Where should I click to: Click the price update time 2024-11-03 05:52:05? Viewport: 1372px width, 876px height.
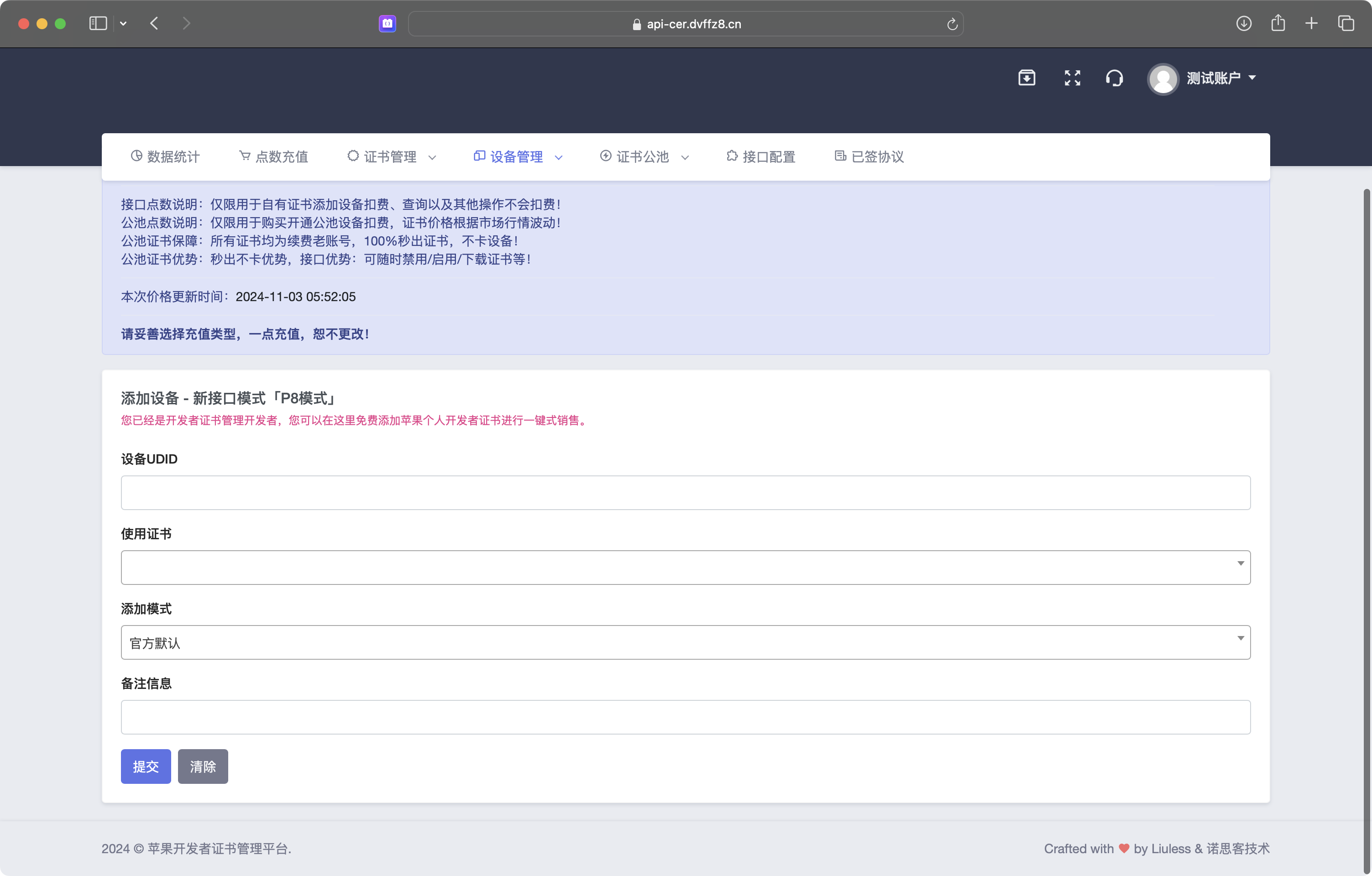[x=296, y=297]
